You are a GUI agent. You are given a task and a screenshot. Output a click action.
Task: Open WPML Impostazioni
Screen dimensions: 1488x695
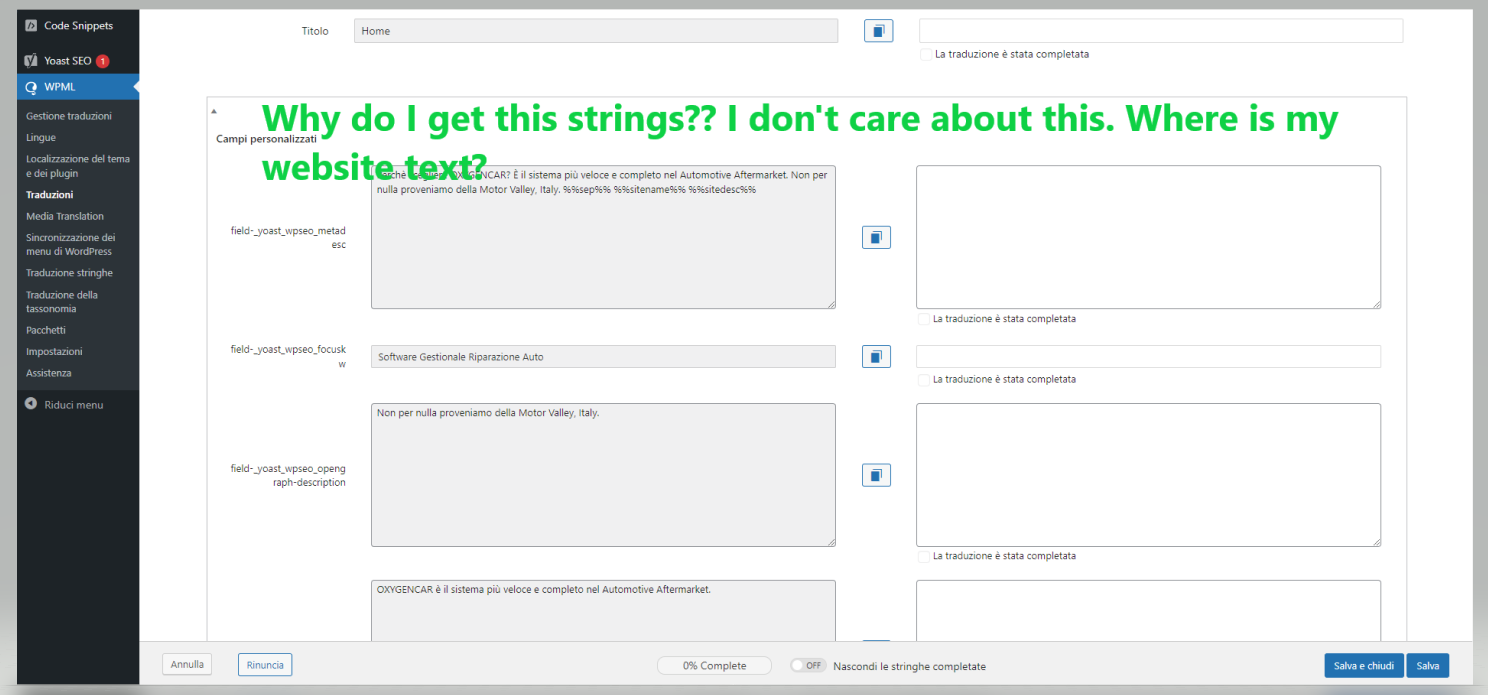(54, 351)
